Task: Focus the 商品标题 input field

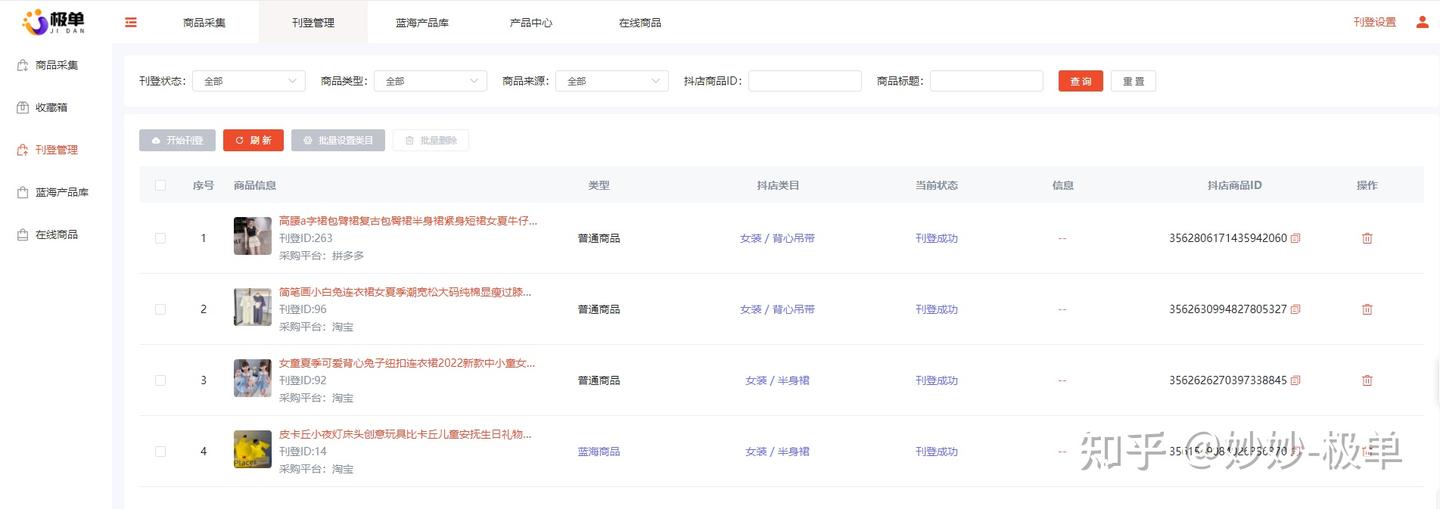Action: (986, 81)
